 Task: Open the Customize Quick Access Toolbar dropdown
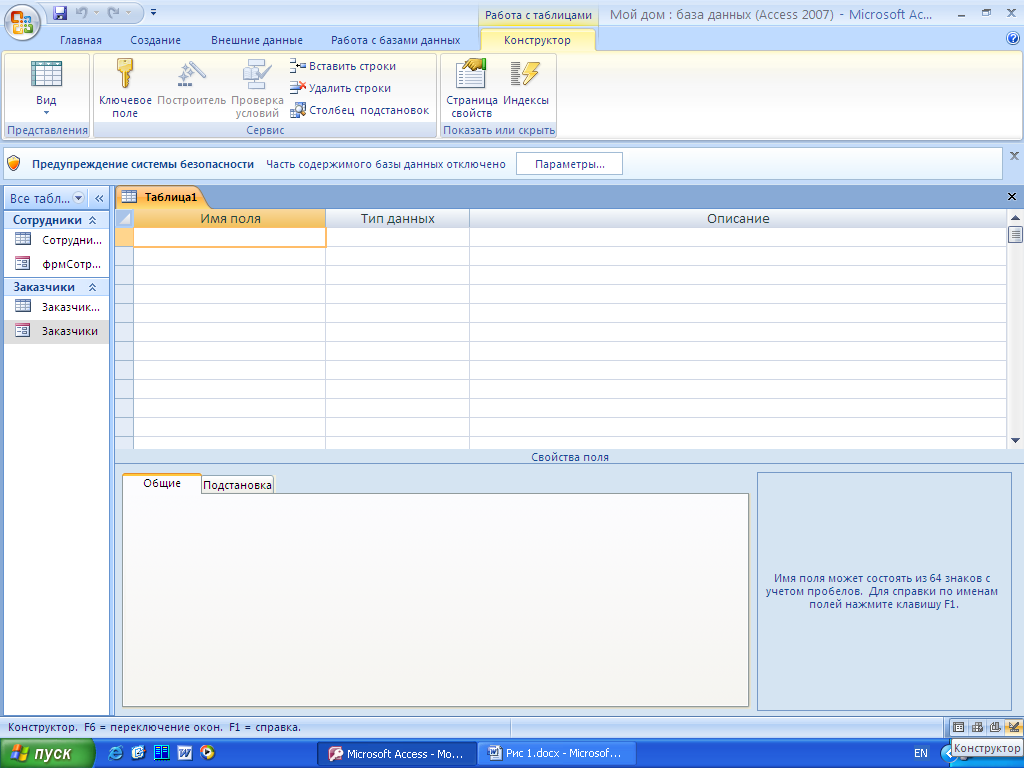click(x=153, y=12)
